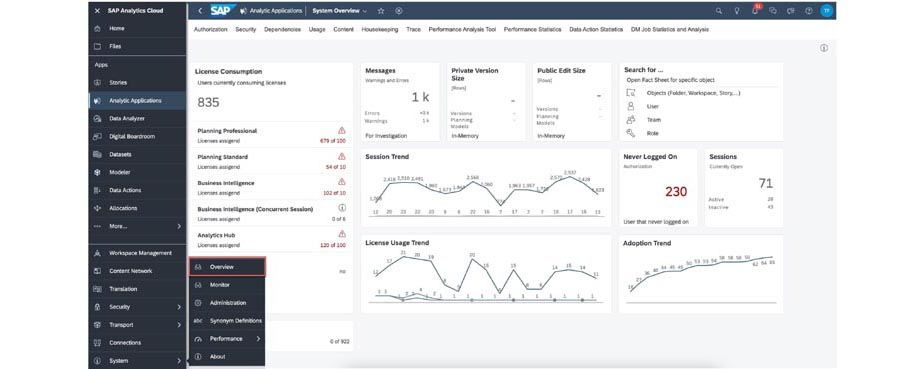Switch to the Usage tab

317,29
